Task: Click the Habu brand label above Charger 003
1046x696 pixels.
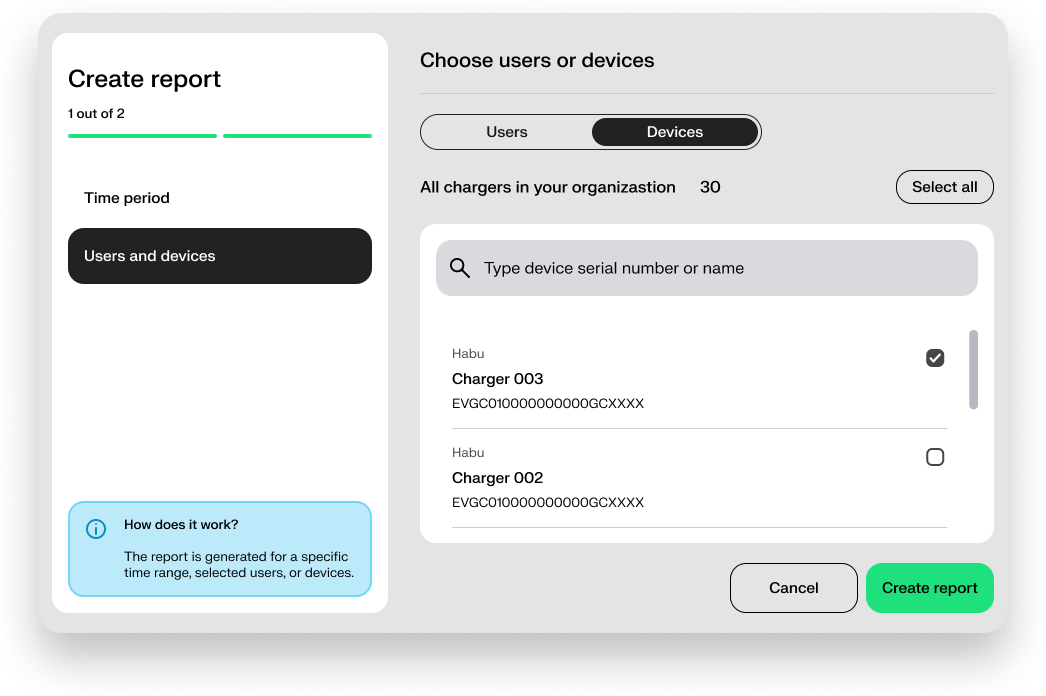Action: [x=467, y=353]
